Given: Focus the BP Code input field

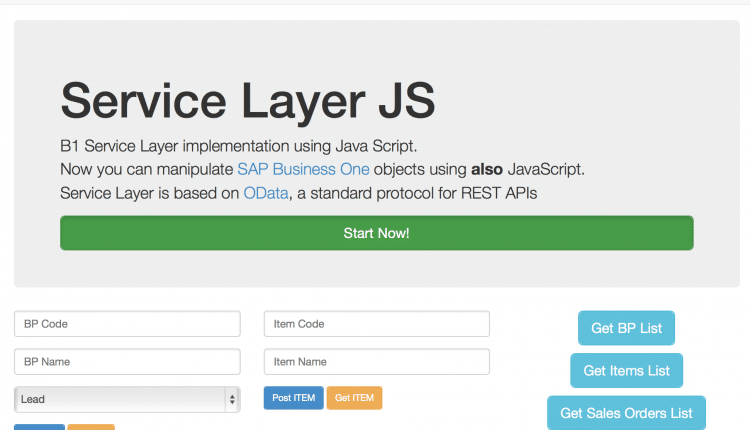Looking at the screenshot, I should click(127, 324).
